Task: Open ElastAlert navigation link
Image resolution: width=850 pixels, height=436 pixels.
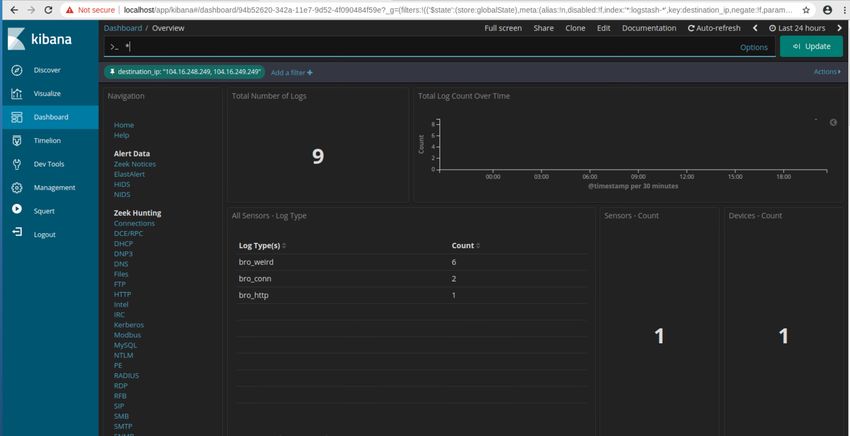Action: tap(129, 174)
